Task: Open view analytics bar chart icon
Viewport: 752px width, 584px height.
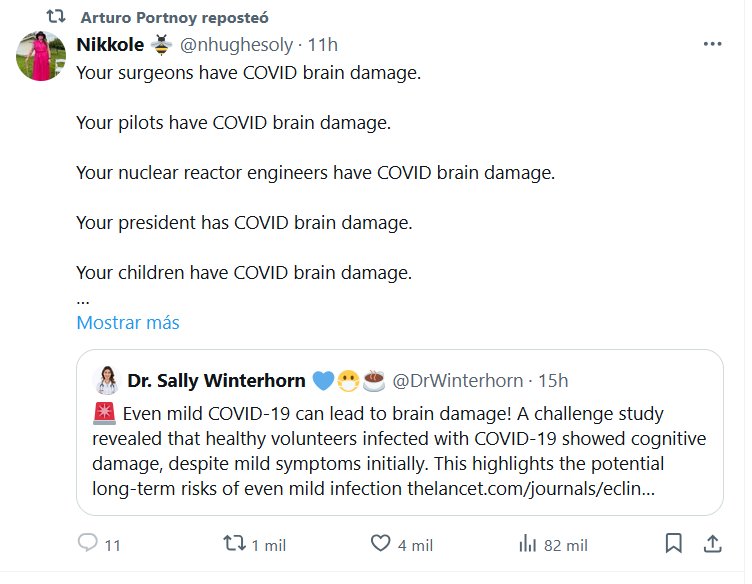Action: click(x=528, y=544)
